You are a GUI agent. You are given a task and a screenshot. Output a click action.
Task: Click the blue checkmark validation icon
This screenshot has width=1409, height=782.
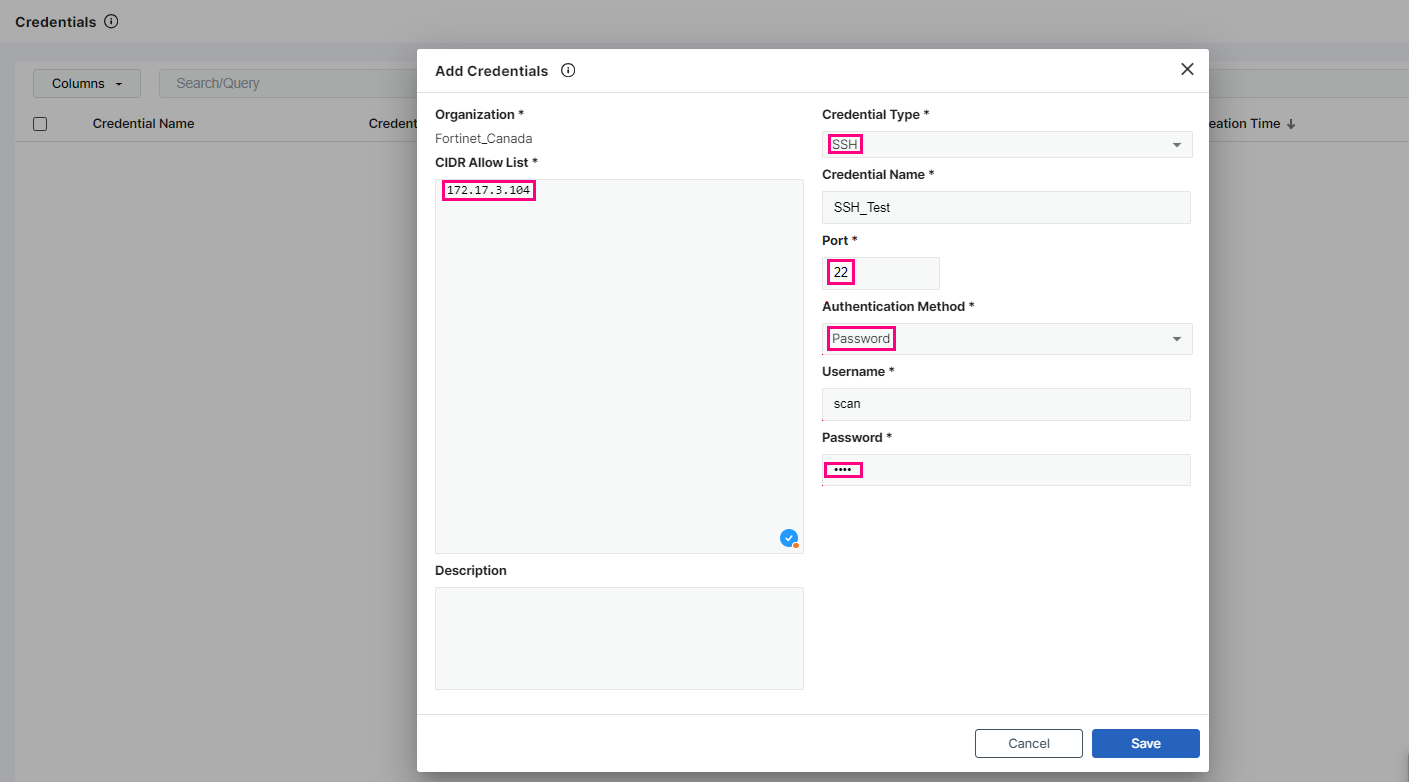(789, 538)
